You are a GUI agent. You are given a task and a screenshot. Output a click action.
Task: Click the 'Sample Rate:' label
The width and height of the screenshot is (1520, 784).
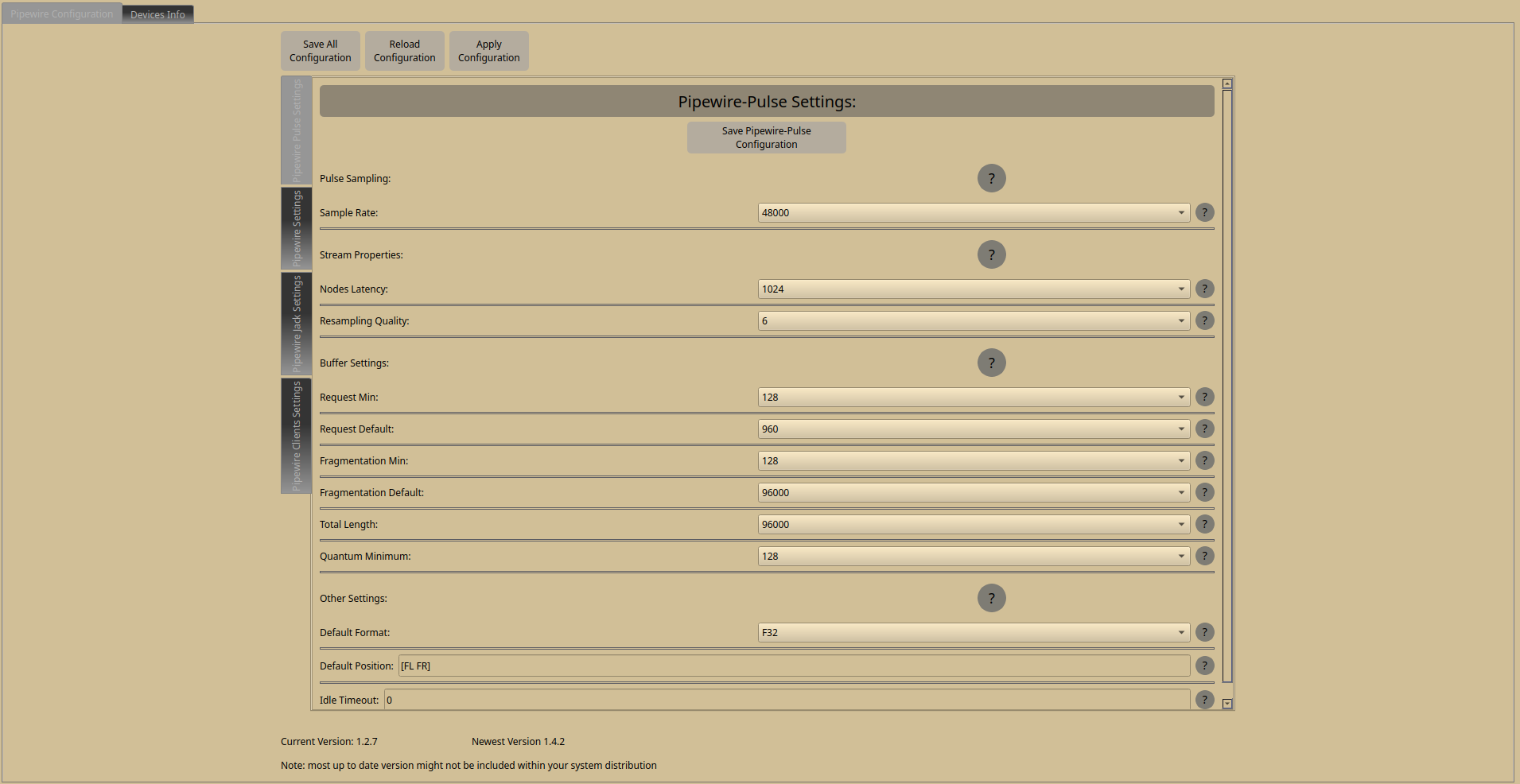click(348, 212)
